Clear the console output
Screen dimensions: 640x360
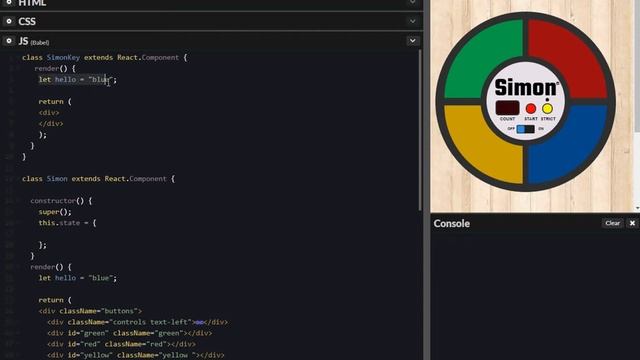point(612,223)
